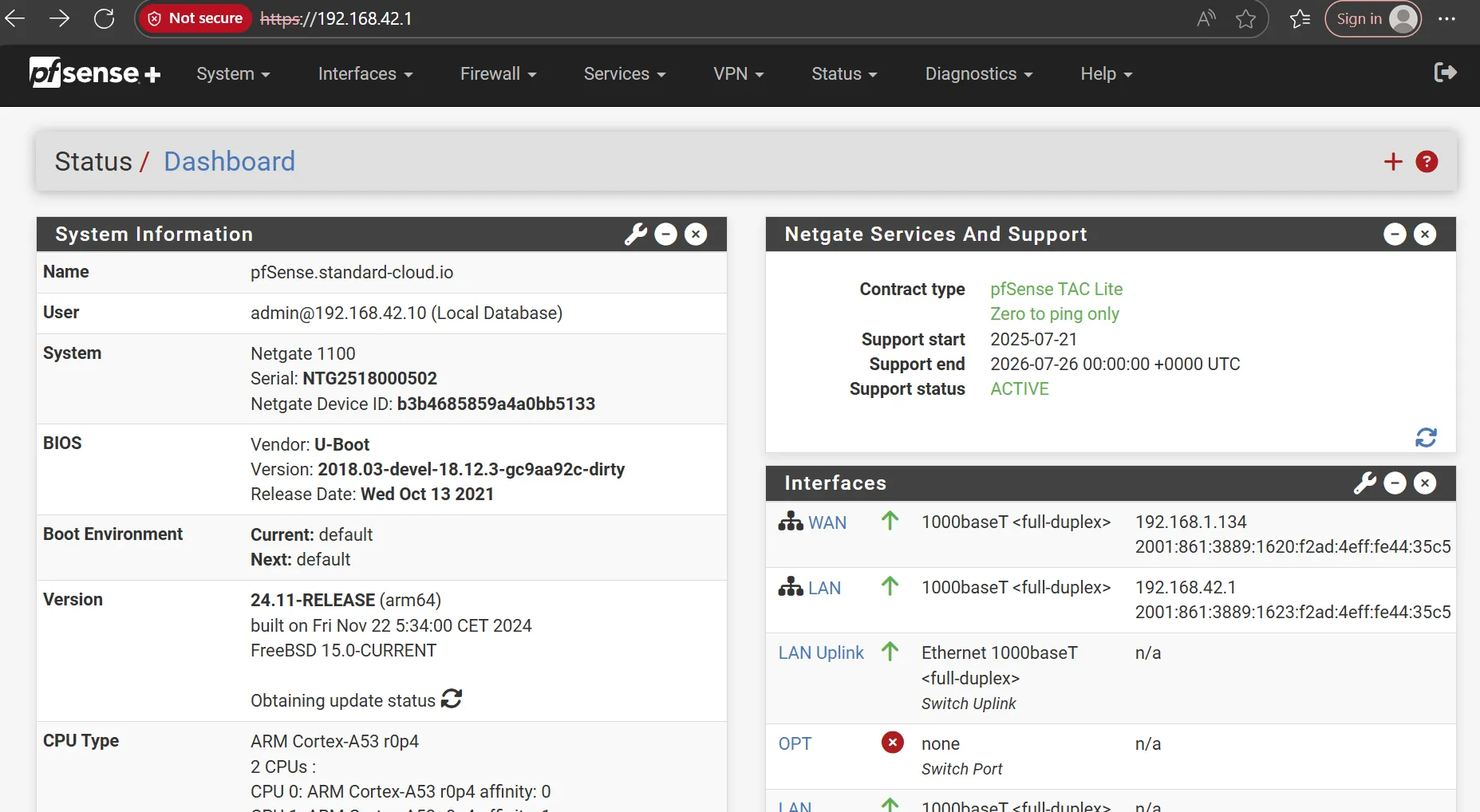Open the Diagnostics dropdown menu
Viewport: 1480px width, 812px height.
pos(978,73)
